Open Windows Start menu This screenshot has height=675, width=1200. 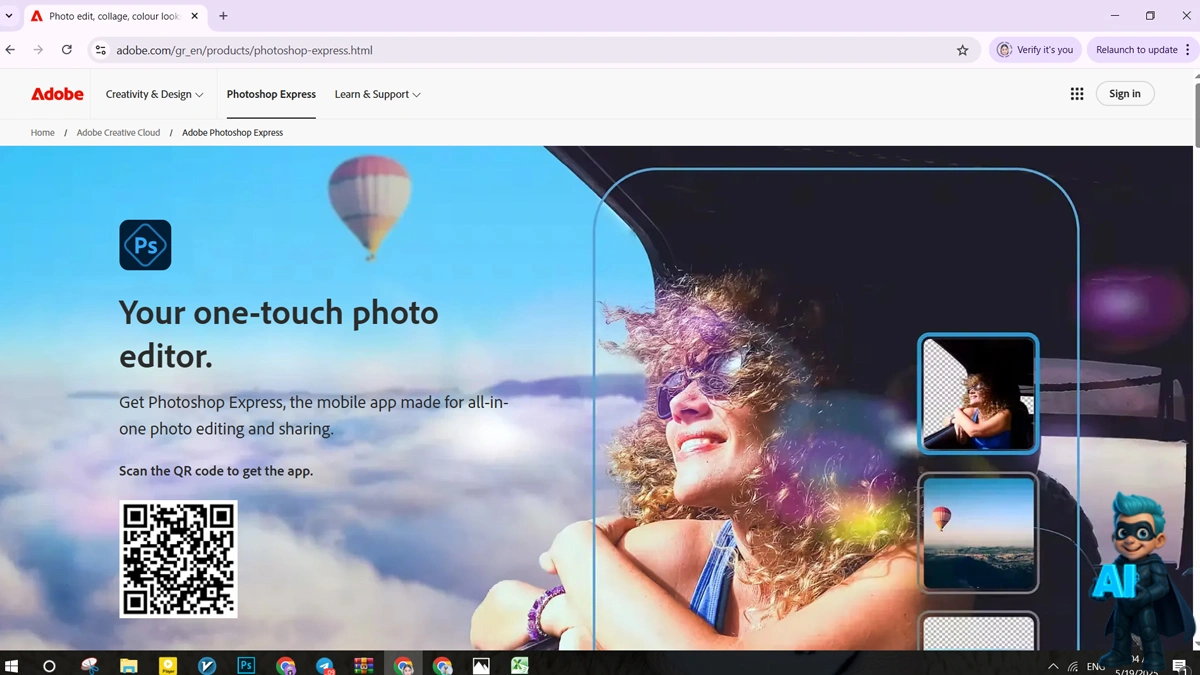[12, 666]
